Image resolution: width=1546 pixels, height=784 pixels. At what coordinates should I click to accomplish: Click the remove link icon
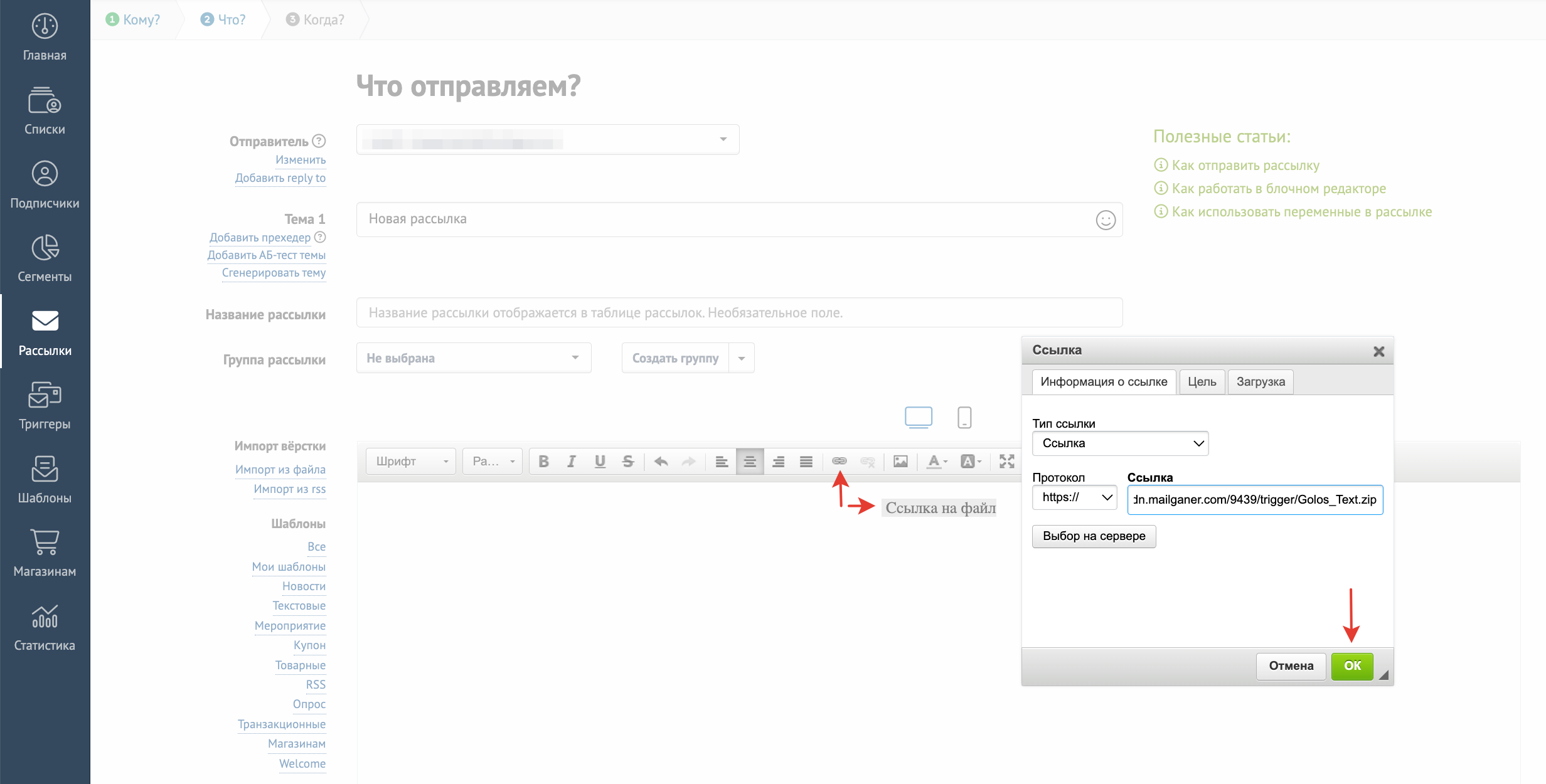click(x=868, y=462)
